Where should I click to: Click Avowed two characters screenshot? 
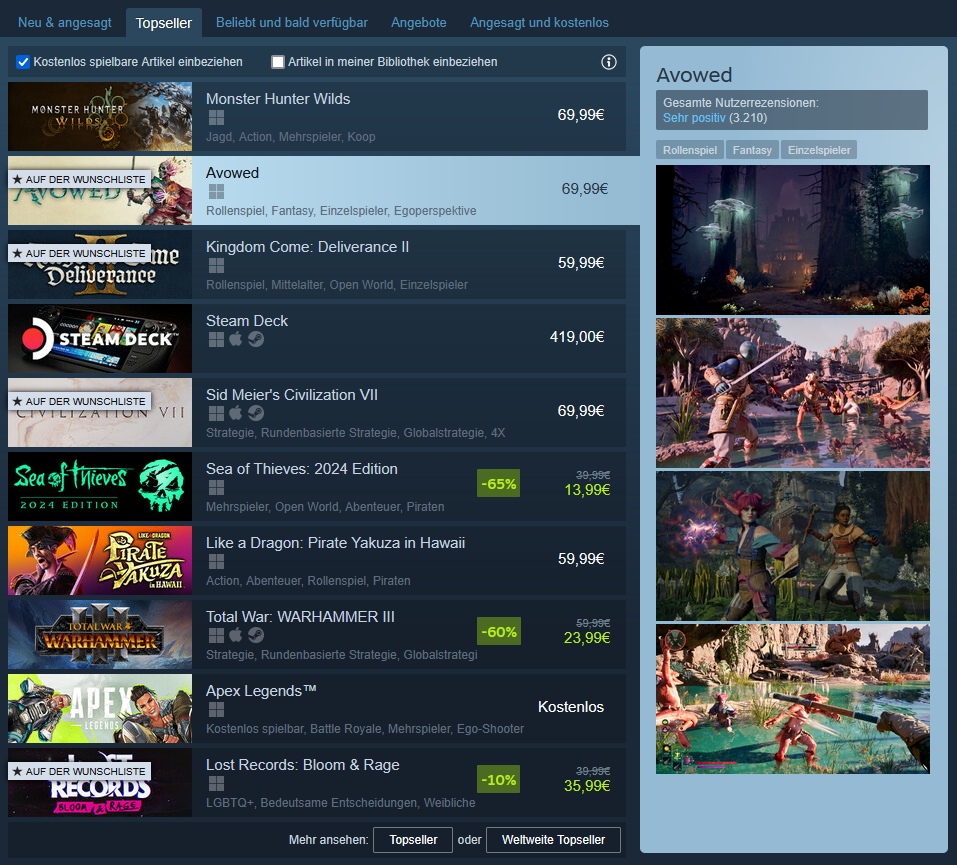tap(792, 546)
